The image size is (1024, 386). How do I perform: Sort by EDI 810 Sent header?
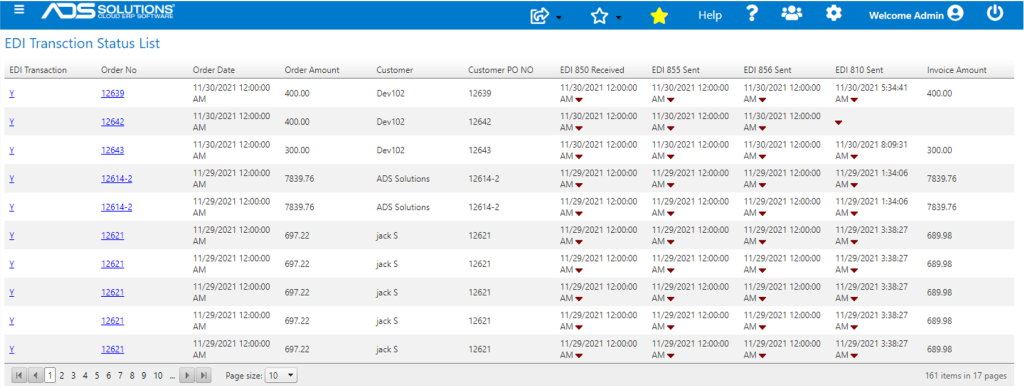(859, 70)
